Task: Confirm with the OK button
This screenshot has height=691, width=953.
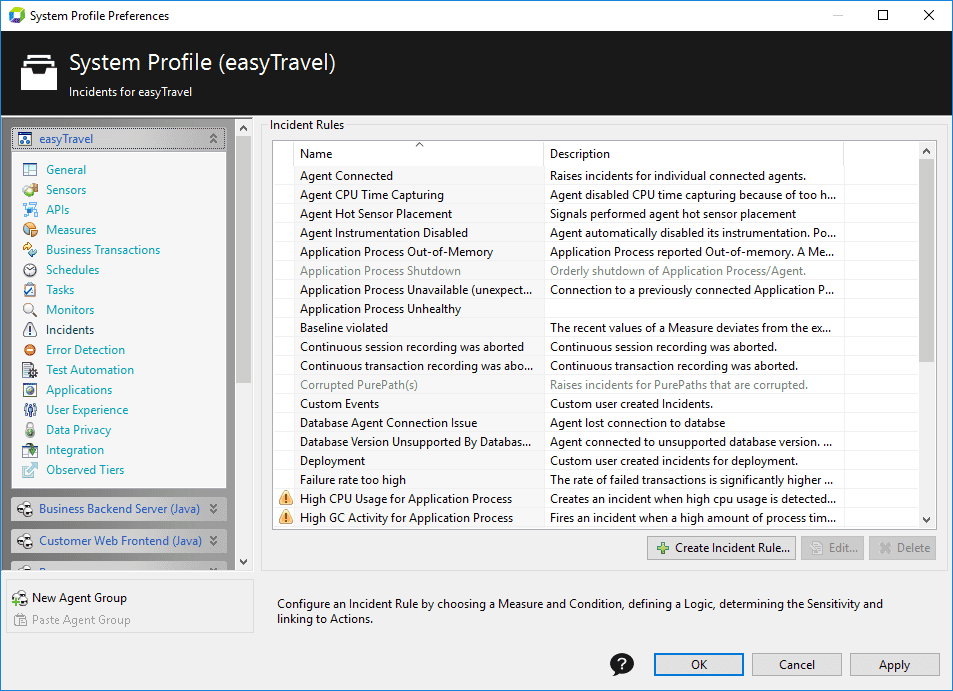Action: pos(699,664)
